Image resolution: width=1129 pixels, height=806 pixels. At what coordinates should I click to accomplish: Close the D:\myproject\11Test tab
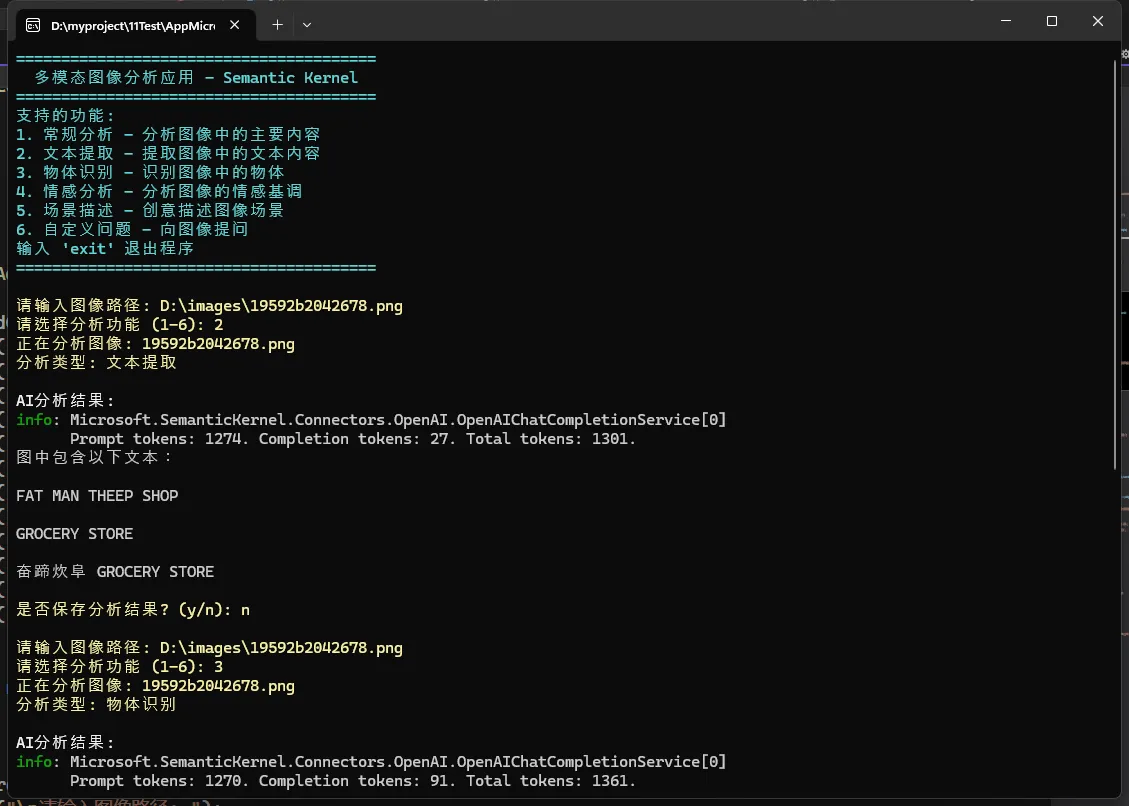click(x=234, y=25)
